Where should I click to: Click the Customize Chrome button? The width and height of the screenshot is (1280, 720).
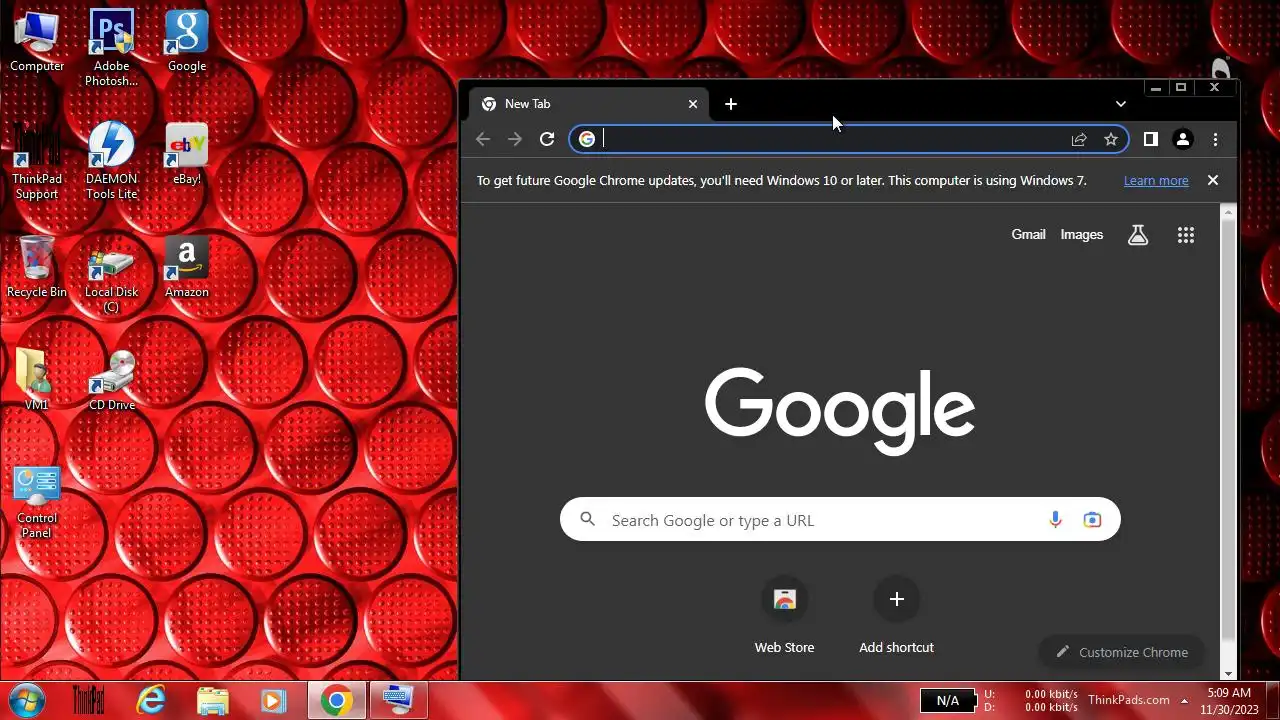point(1122,652)
